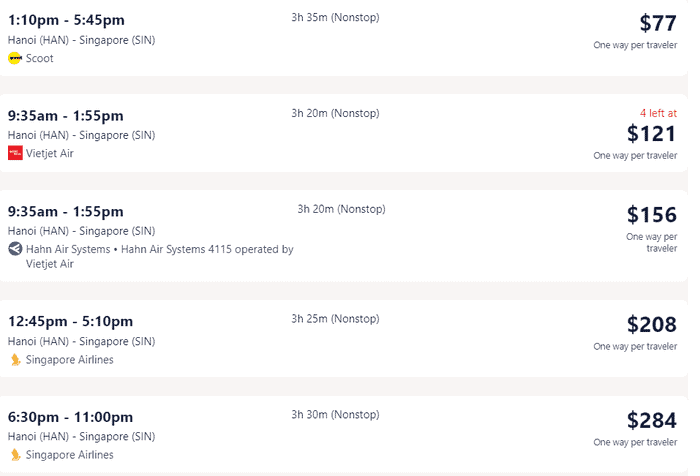Click the 3h 30m (Nonstop) duration text

click(x=335, y=415)
